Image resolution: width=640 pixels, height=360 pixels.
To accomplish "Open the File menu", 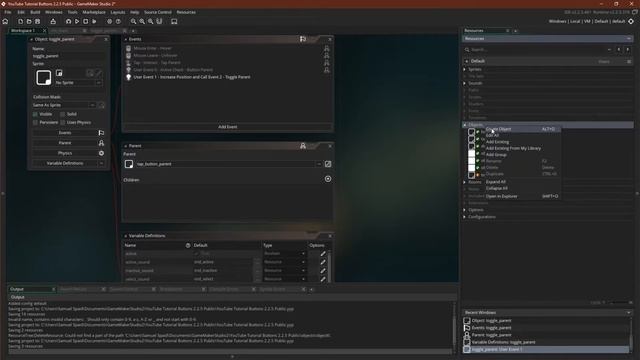I will pos(8,12).
